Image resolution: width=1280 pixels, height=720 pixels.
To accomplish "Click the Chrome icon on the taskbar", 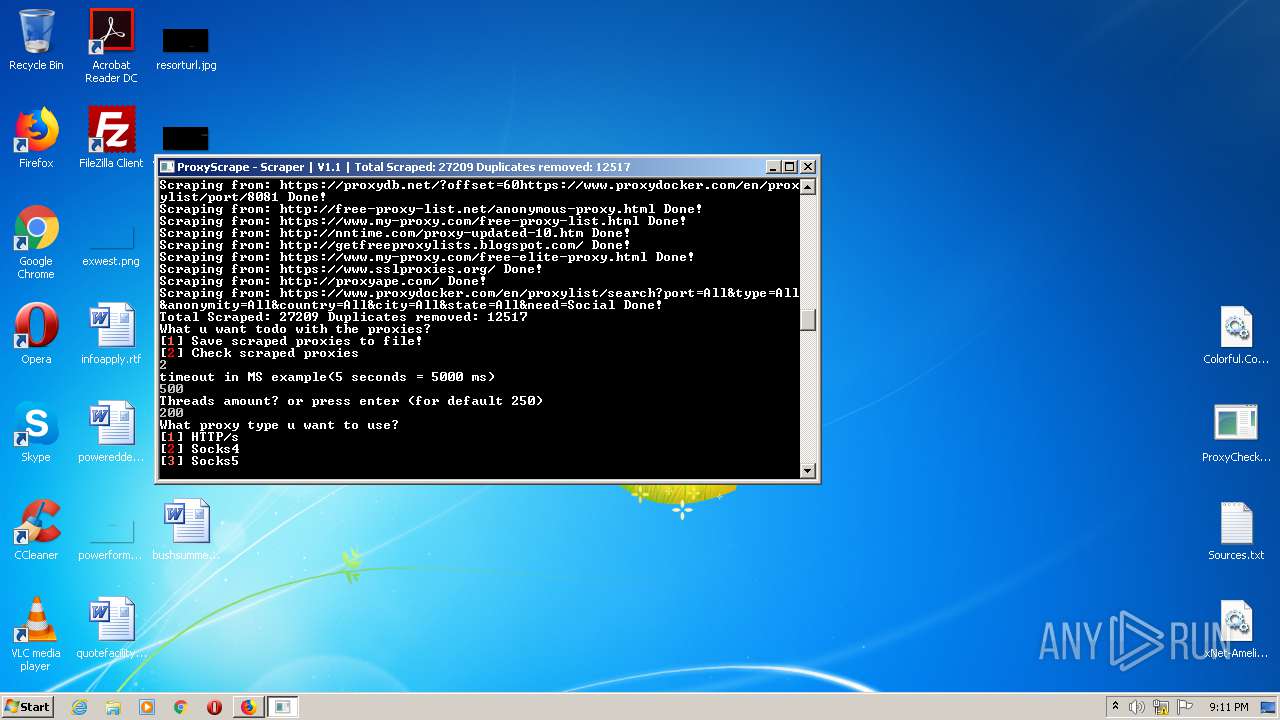I will 181,707.
